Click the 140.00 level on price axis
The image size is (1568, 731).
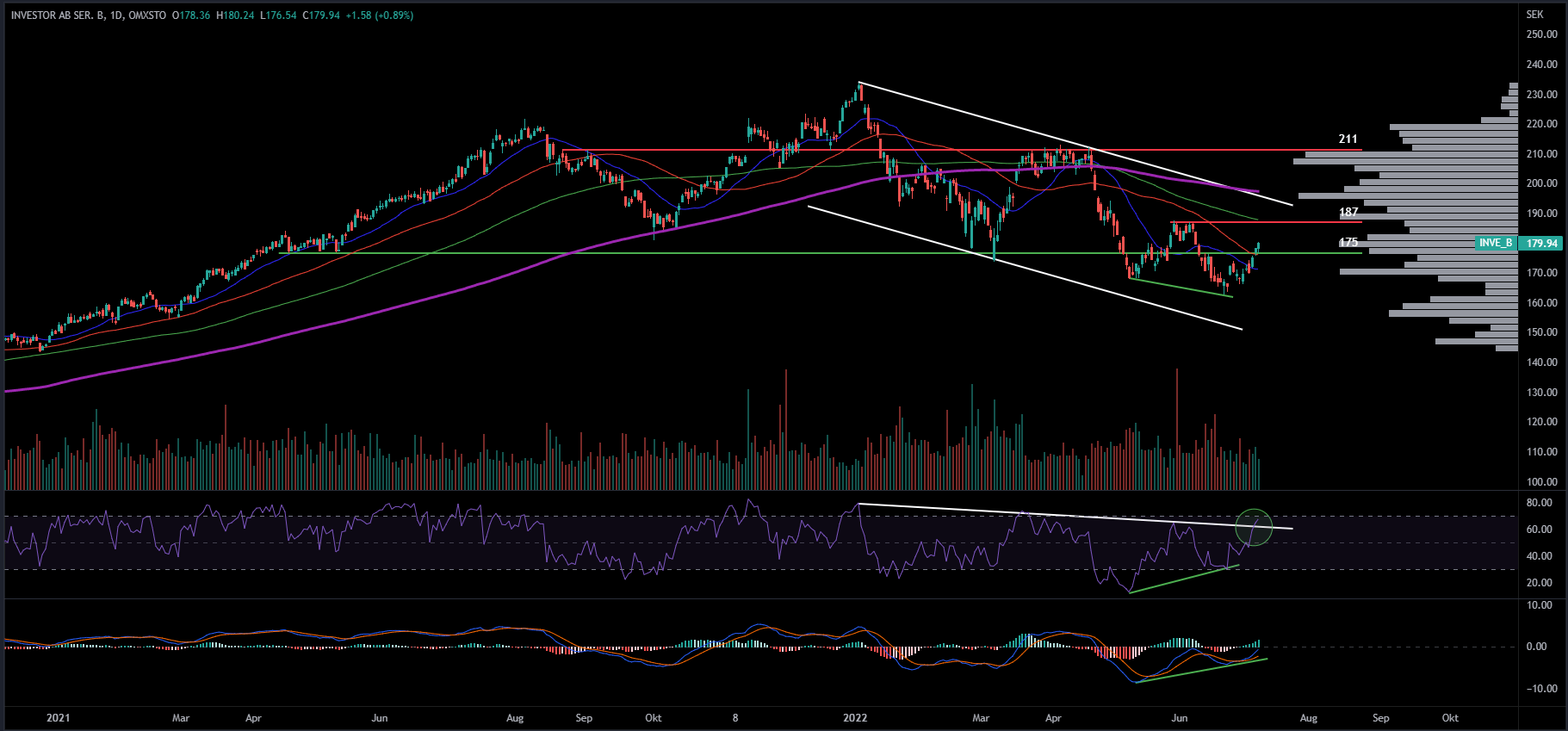click(x=1541, y=362)
